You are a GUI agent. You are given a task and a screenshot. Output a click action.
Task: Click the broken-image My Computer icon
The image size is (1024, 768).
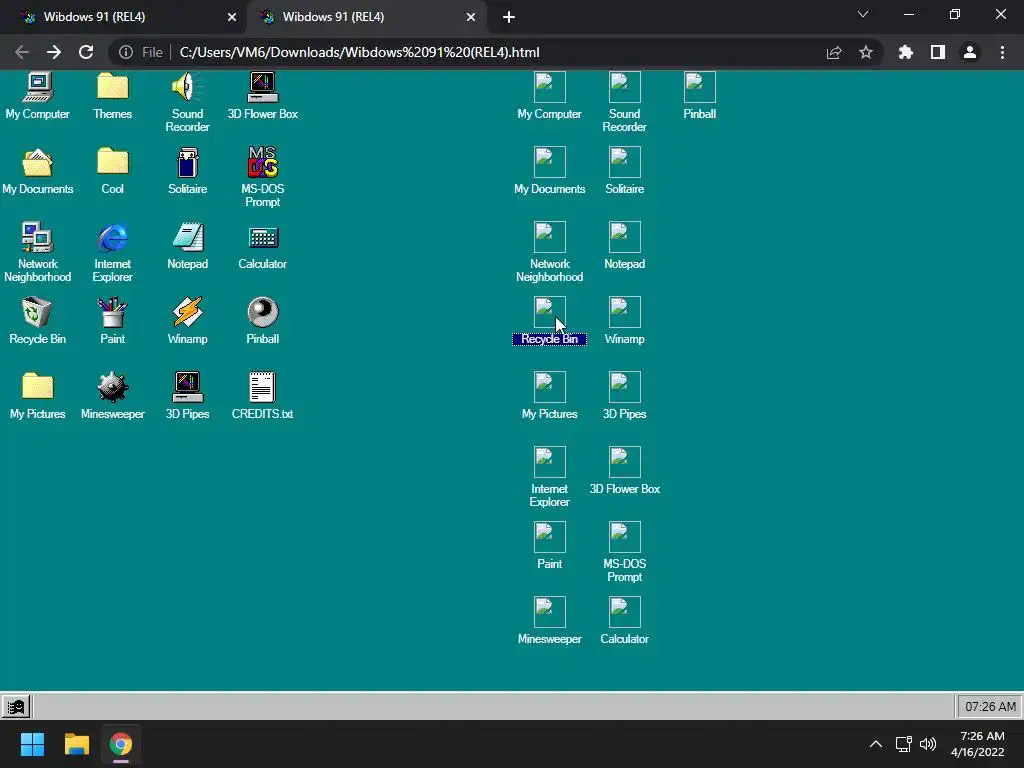549,87
